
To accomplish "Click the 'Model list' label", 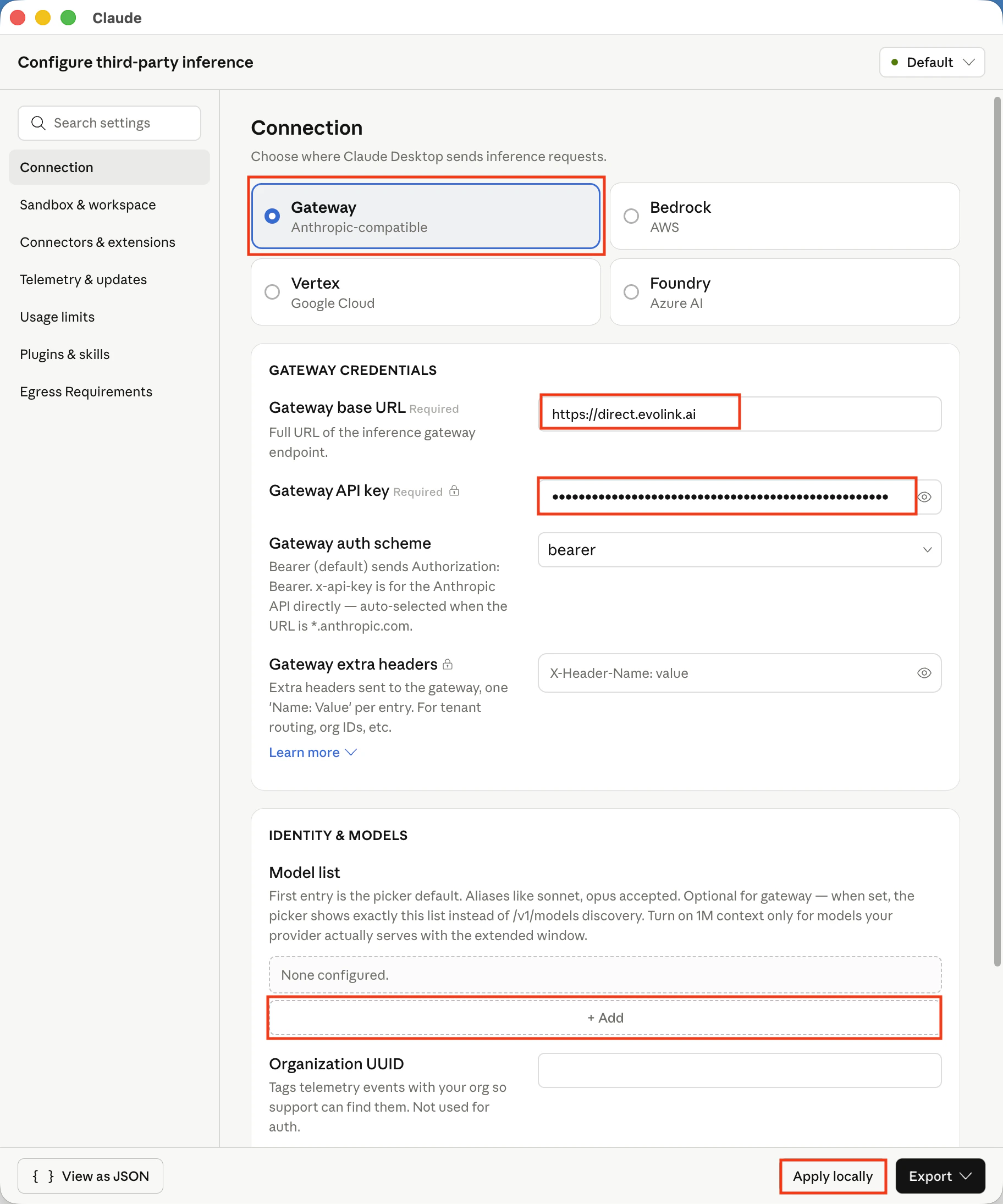I will (305, 872).
